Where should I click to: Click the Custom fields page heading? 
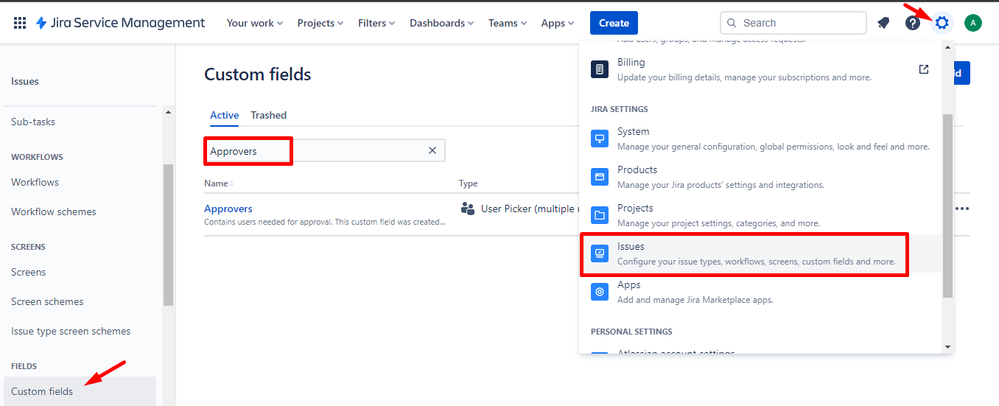(257, 75)
